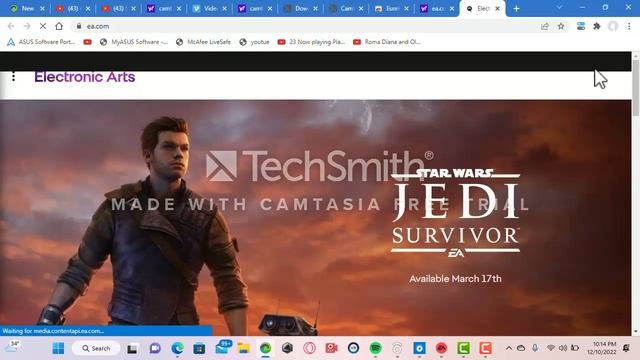Click the scrollbar down arrow
Viewport: 640px width, 360px height.
coord(636,332)
